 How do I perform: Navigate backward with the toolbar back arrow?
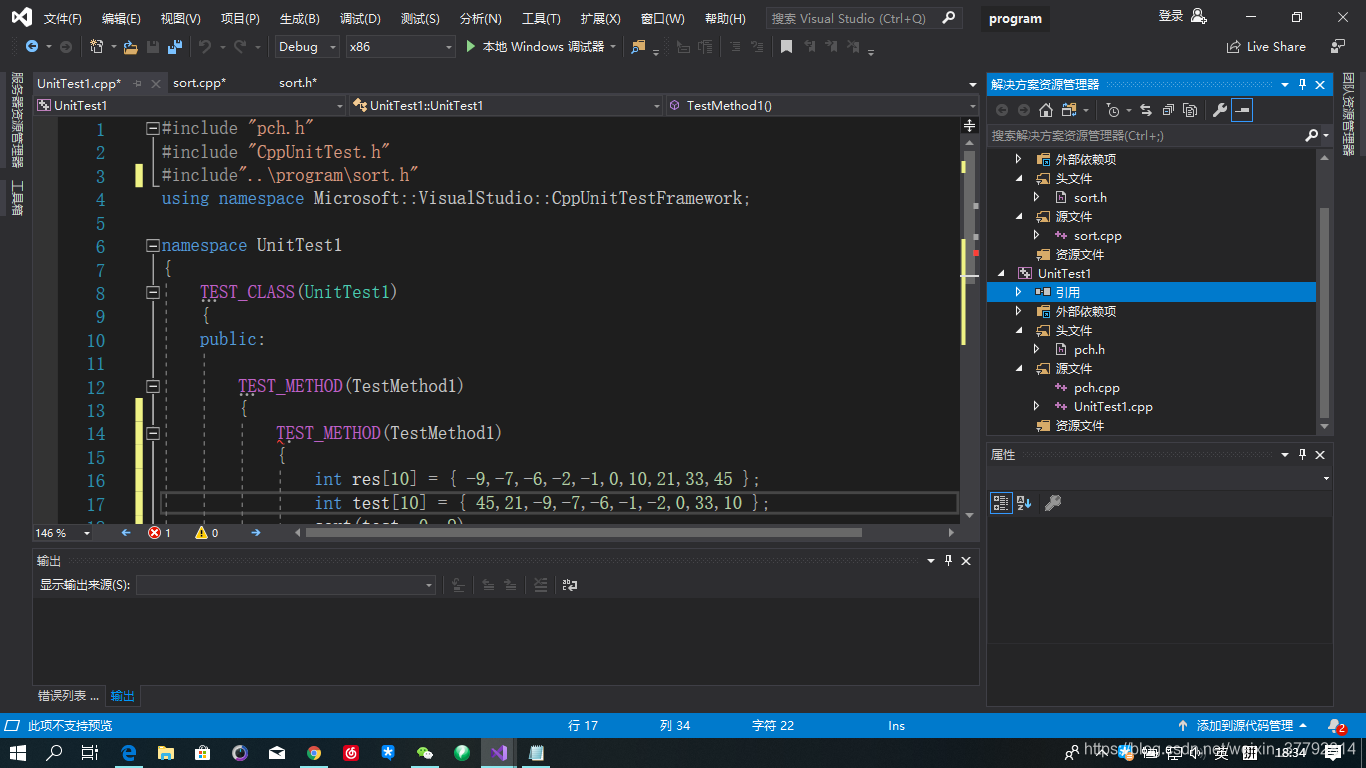click(32, 46)
